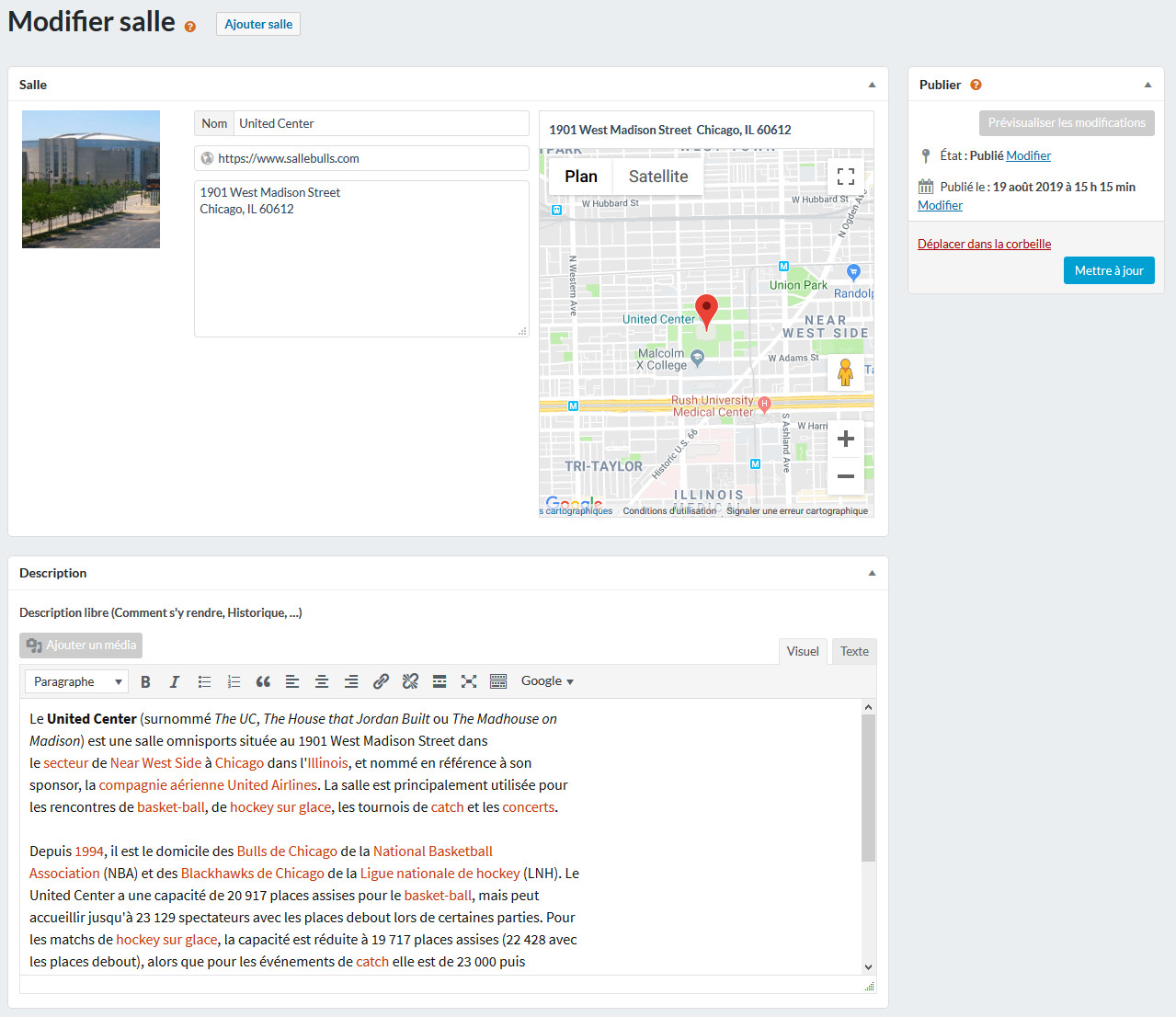Click the secteur link in the description

66,763
